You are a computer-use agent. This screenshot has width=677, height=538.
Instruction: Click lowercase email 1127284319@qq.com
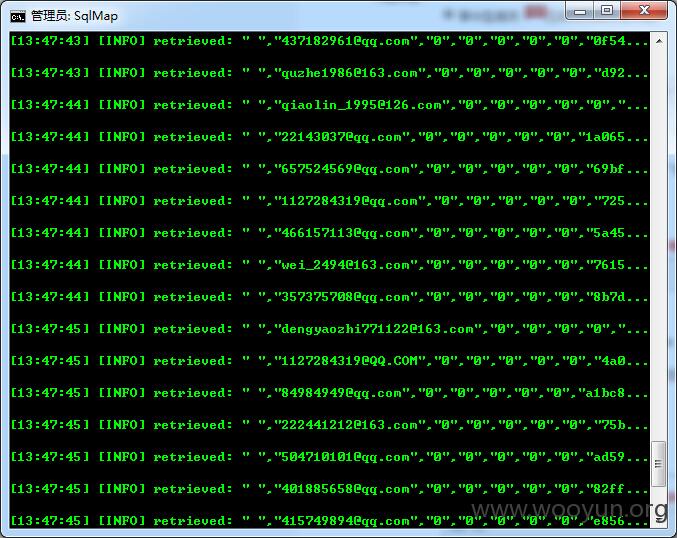[x=349, y=201]
